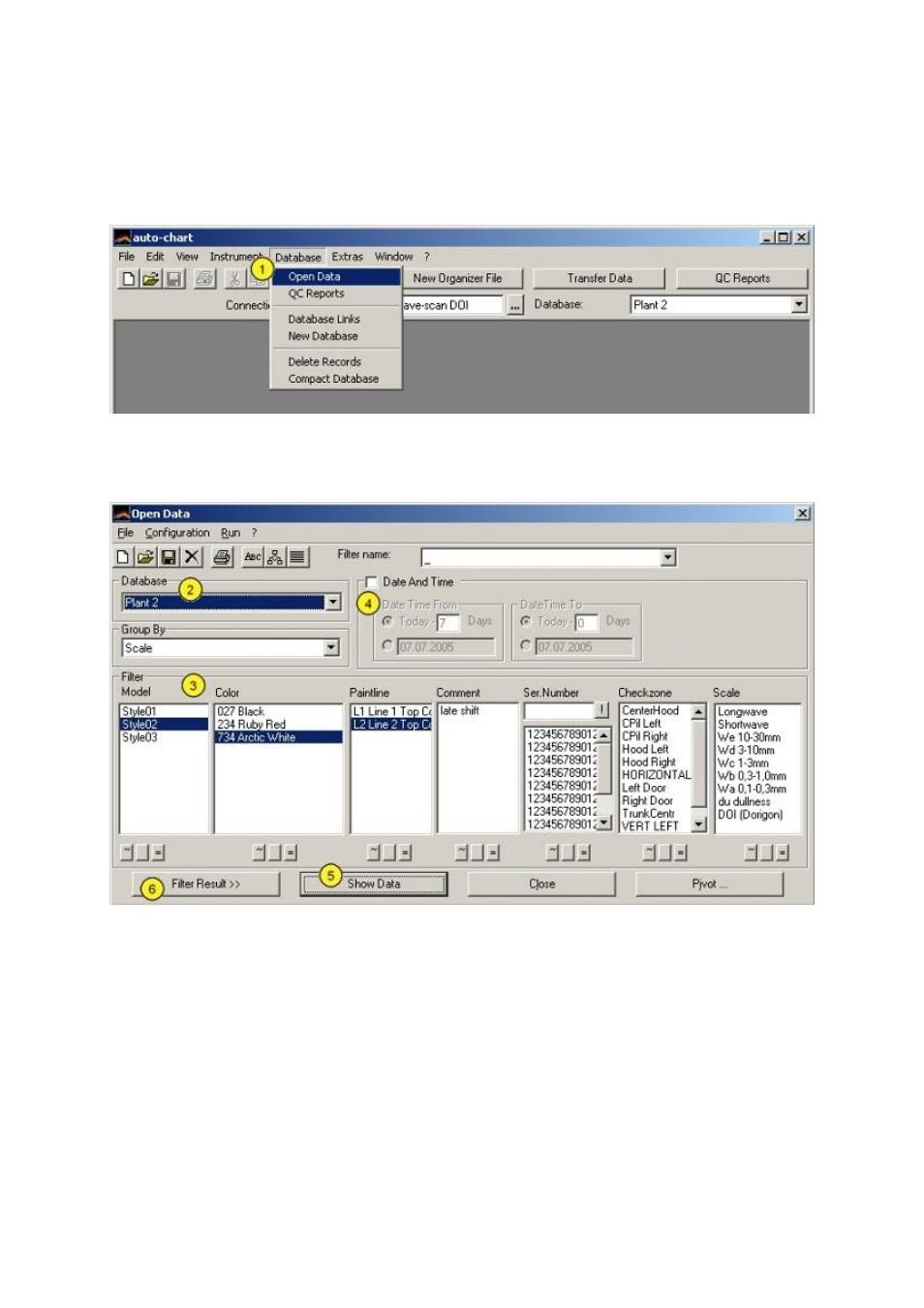Choose Compact Database menu entry
This screenshot has width=924, height=1308.
[337, 379]
